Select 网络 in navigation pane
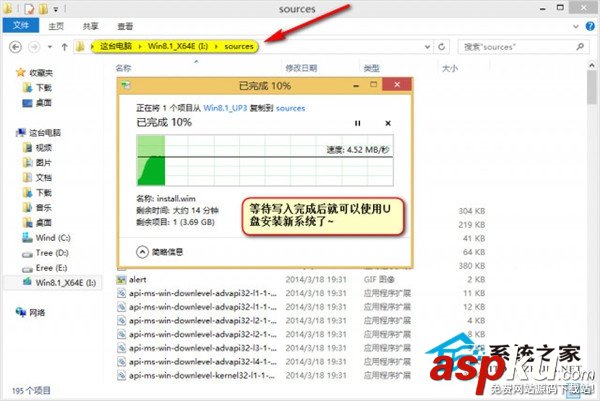 point(31,312)
